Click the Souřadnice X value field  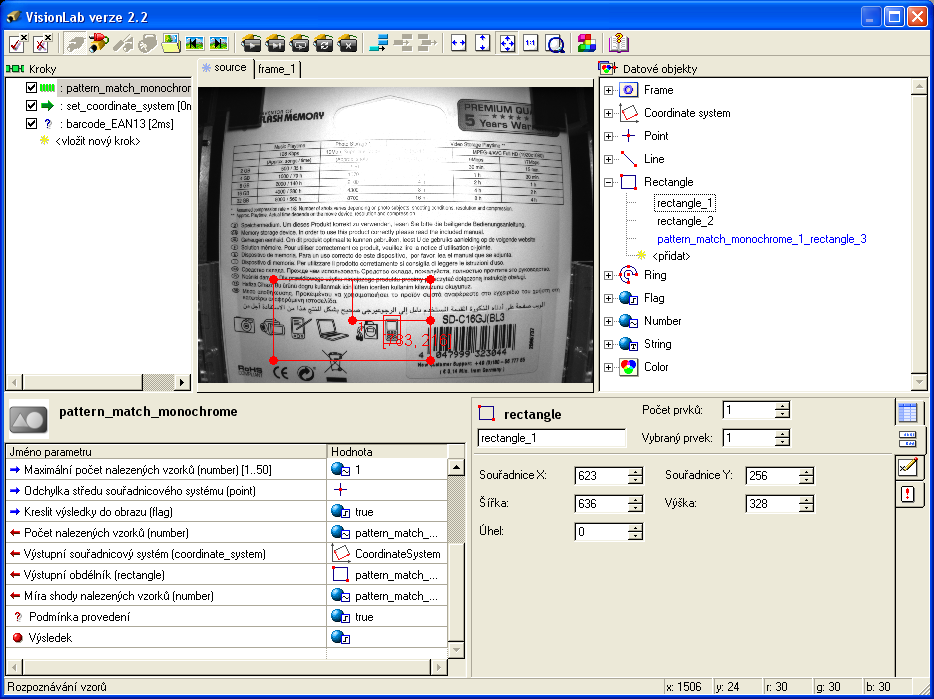tap(602, 476)
